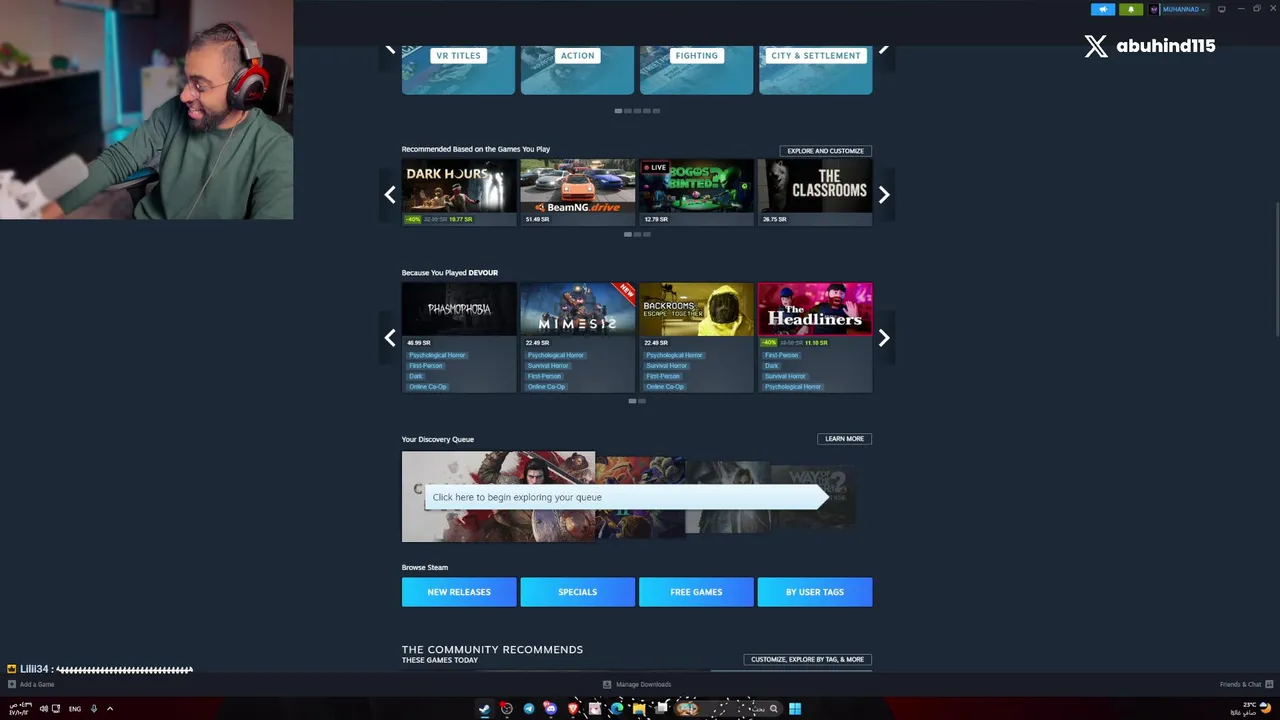The width and height of the screenshot is (1280, 720).
Task: Open the FREE GAMES browse tab
Action: point(696,592)
